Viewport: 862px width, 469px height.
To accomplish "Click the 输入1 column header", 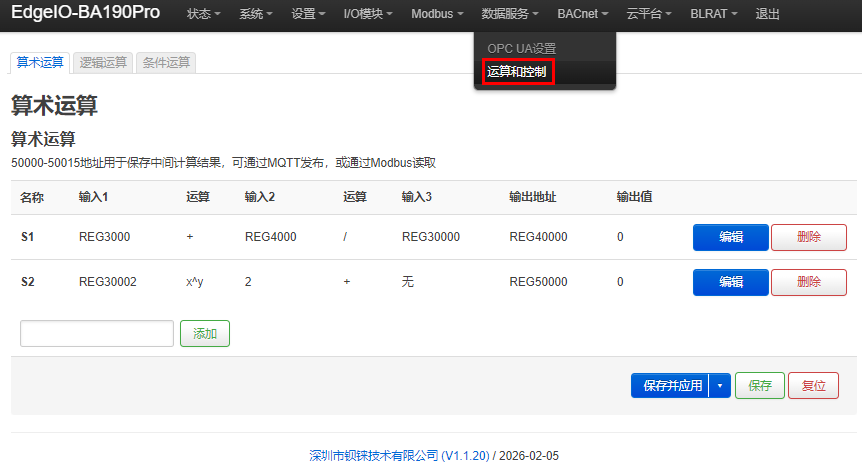I will pyautogui.click(x=93, y=197).
